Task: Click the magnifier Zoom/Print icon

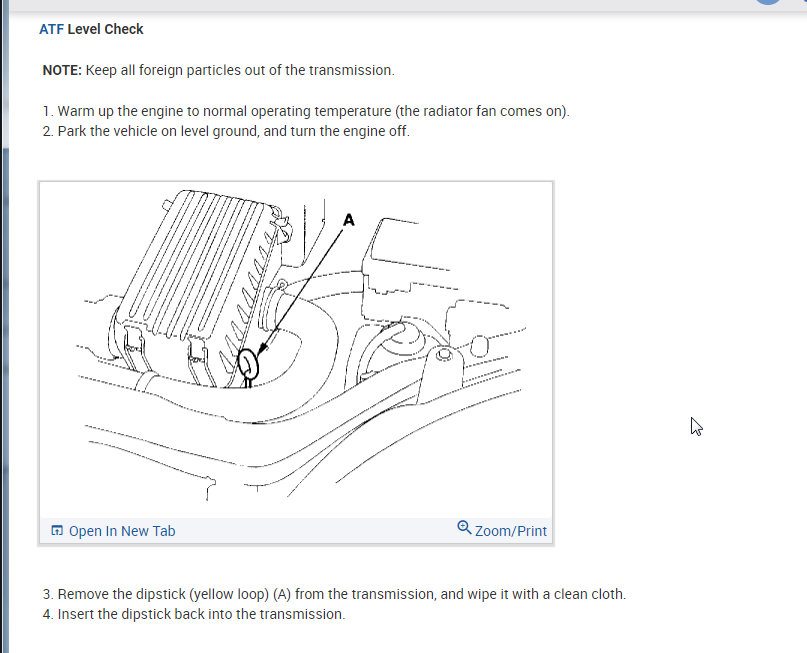Action: pos(464,528)
